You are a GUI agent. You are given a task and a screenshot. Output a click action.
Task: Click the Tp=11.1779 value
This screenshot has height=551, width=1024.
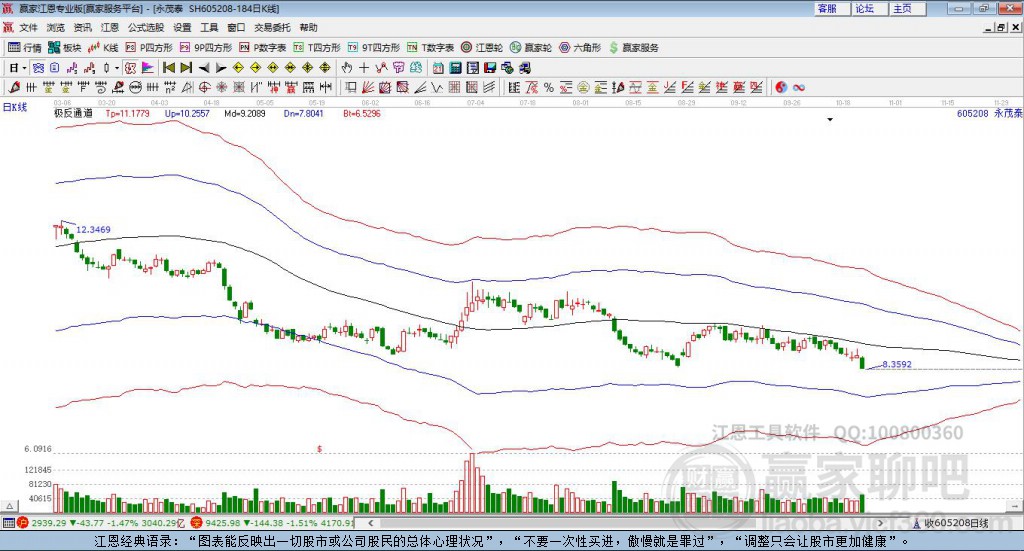coord(127,113)
